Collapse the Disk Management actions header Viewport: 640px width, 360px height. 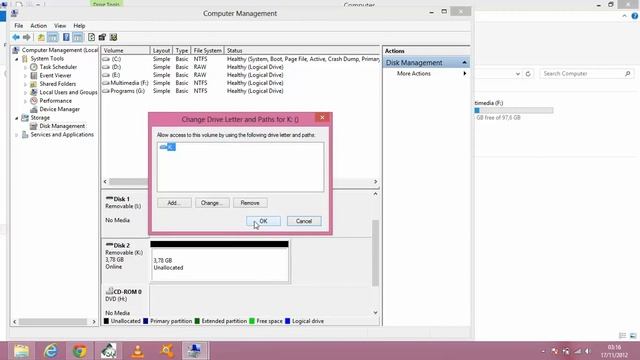click(x=464, y=63)
